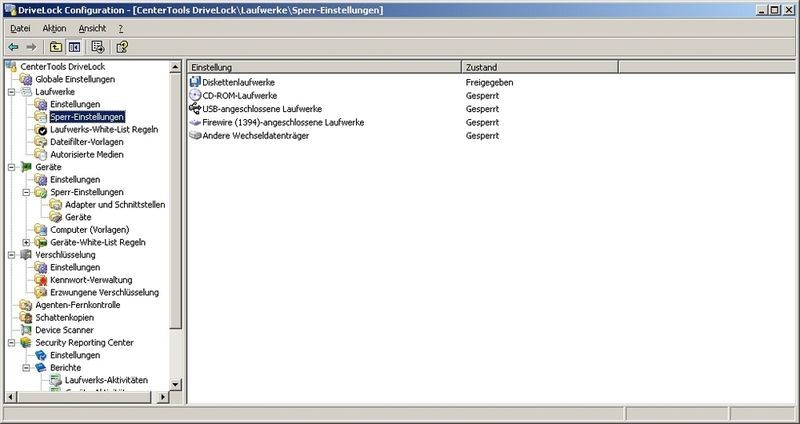
Task: Select Geräte under Sperr-Einstellungen
Action: tap(78, 217)
